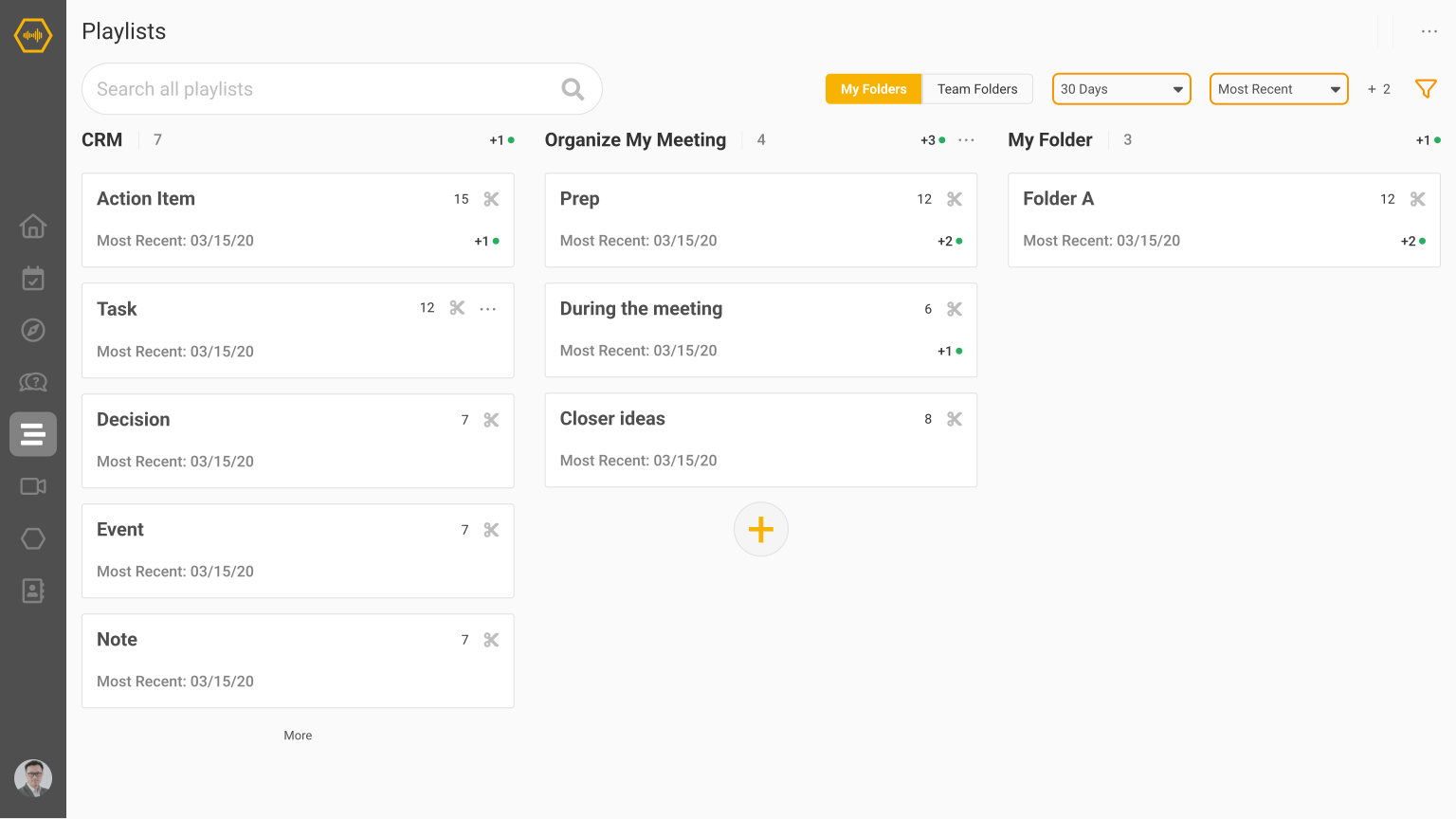This screenshot has width=1456, height=819.
Task: Open the 30 Days dropdown
Action: [1121, 89]
